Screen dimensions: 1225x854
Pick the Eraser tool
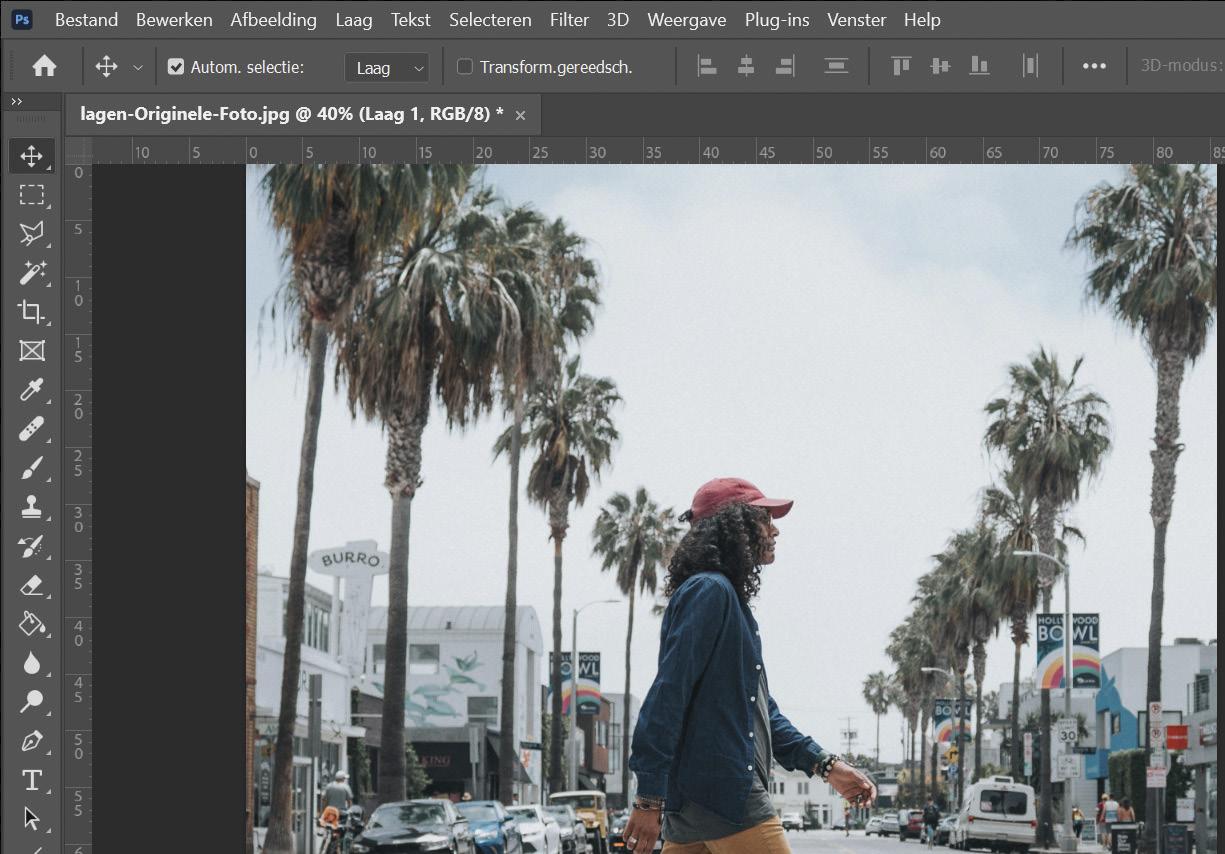(x=32, y=585)
